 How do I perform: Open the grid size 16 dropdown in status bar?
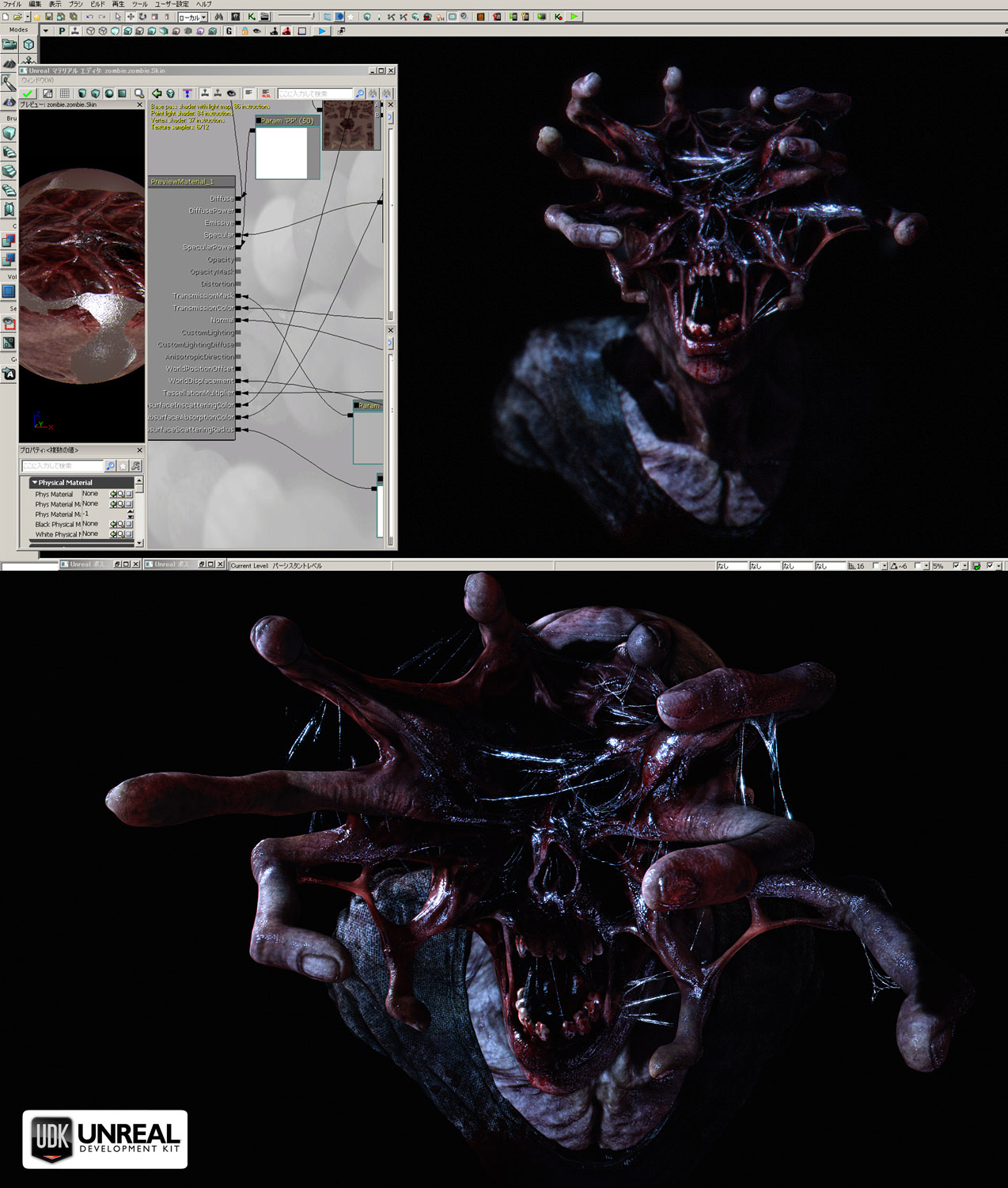tap(885, 566)
